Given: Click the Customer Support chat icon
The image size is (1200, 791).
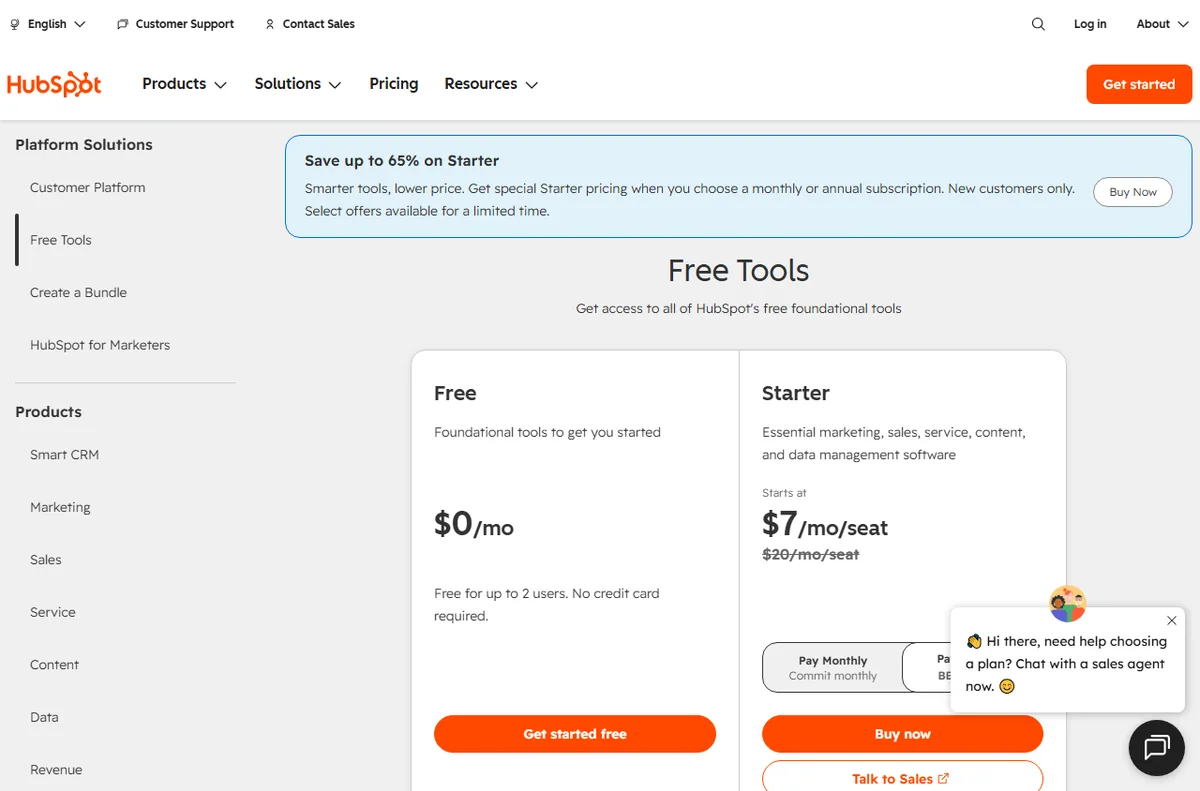Looking at the screenshot, I should click(x=122, y=24).
